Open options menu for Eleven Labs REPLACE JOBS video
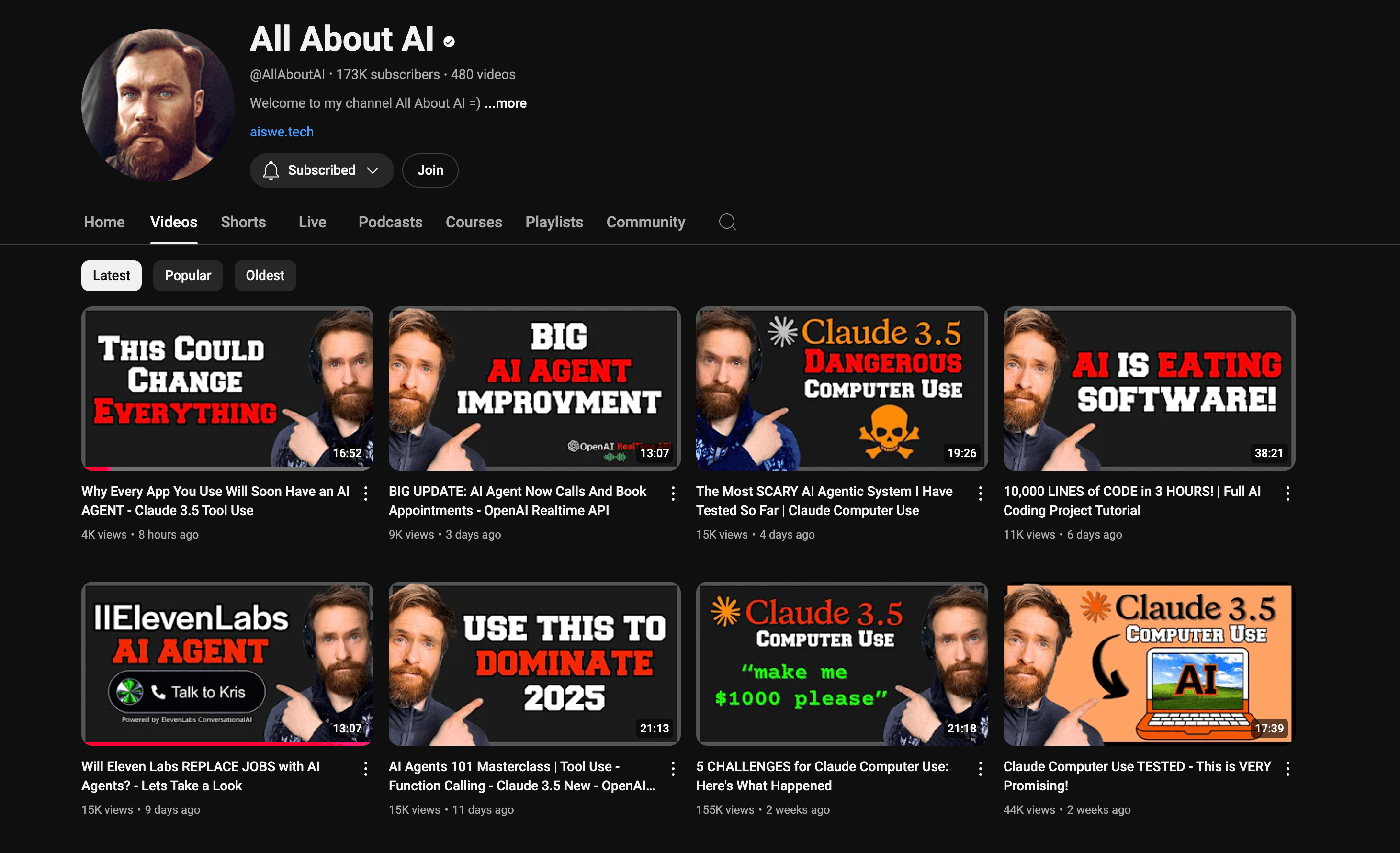 click(366, 769)
